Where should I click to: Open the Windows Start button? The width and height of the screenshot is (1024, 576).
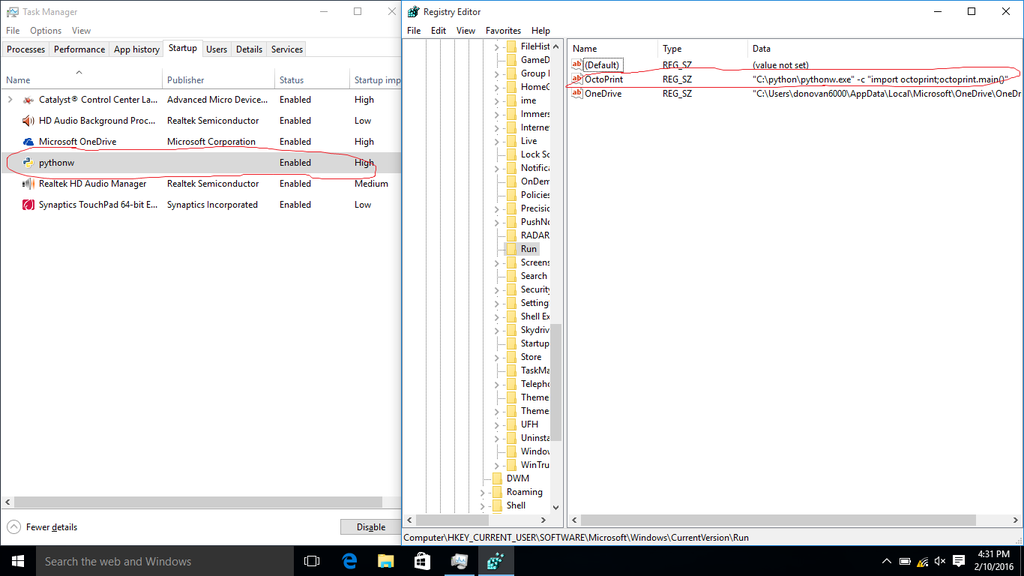[x=18, y=561]
